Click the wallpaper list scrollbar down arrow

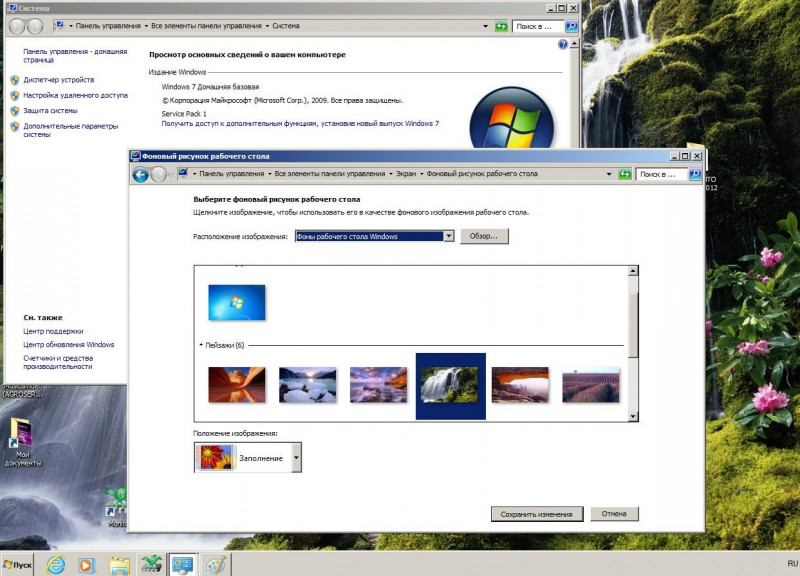tap(632, 415)
